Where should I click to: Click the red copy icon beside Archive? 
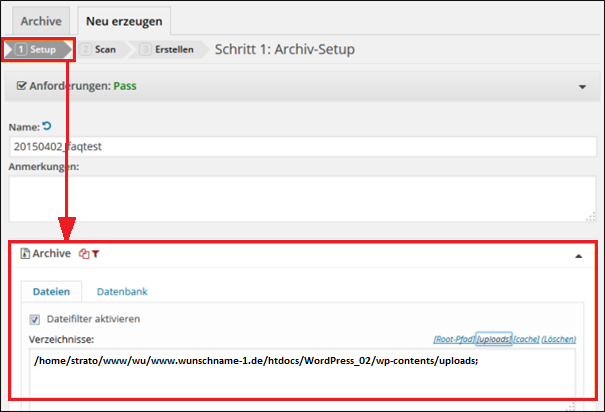pyautogui.click(x=84, y=254)
